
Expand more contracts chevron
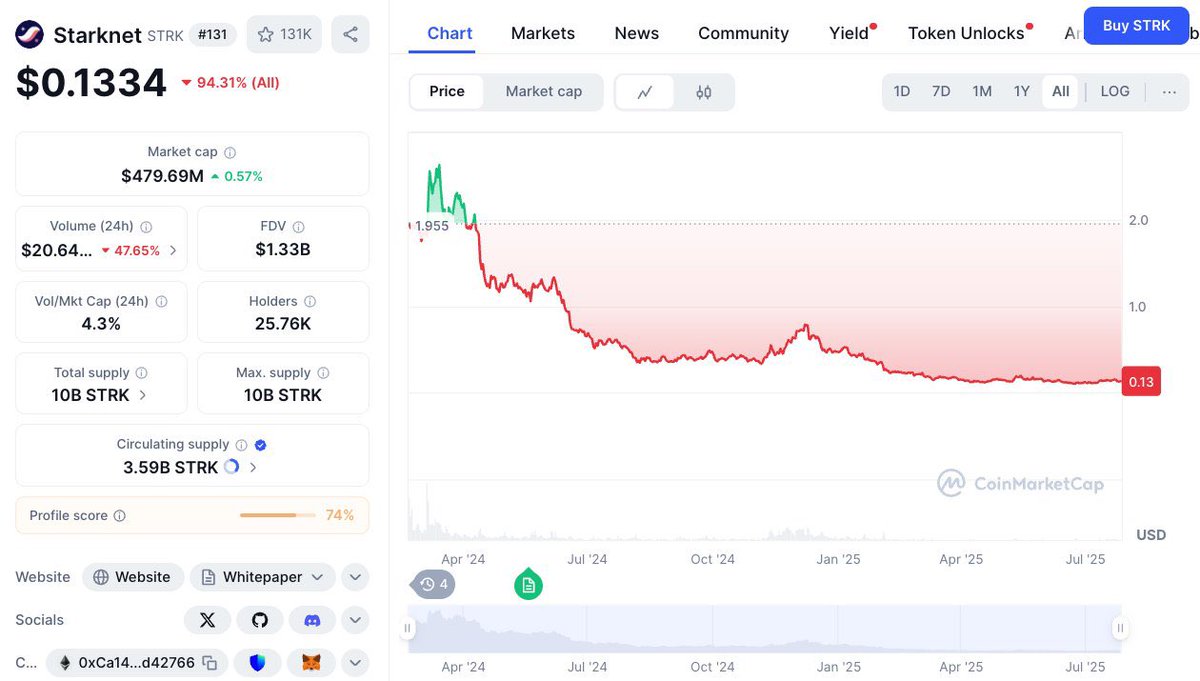click(355, 663)
